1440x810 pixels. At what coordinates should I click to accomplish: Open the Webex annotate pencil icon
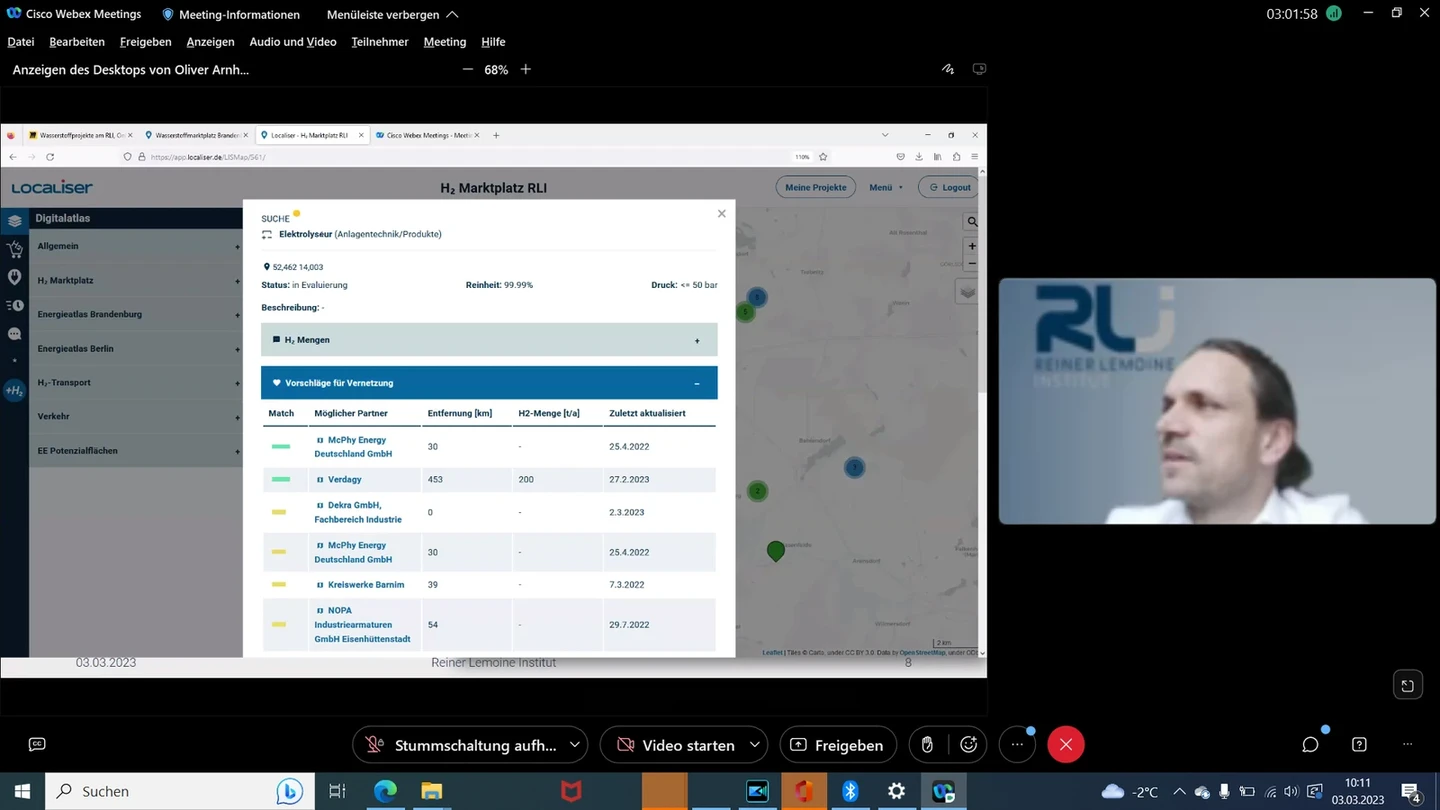[947, 69]
